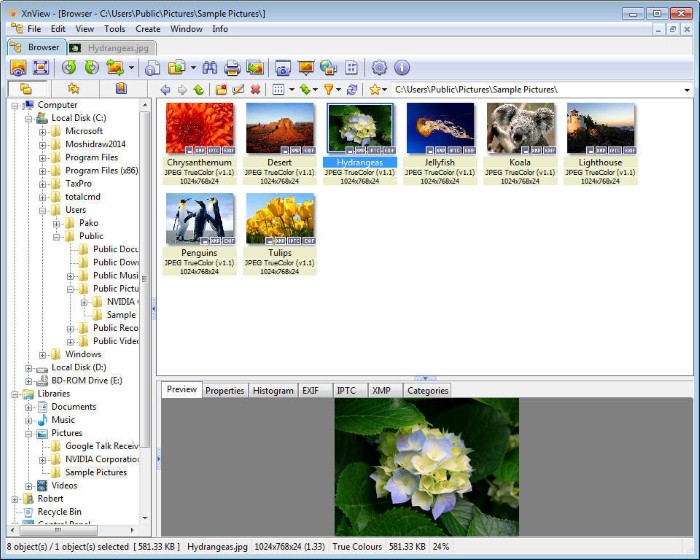Collapse the Users folder node

point(42,210)
